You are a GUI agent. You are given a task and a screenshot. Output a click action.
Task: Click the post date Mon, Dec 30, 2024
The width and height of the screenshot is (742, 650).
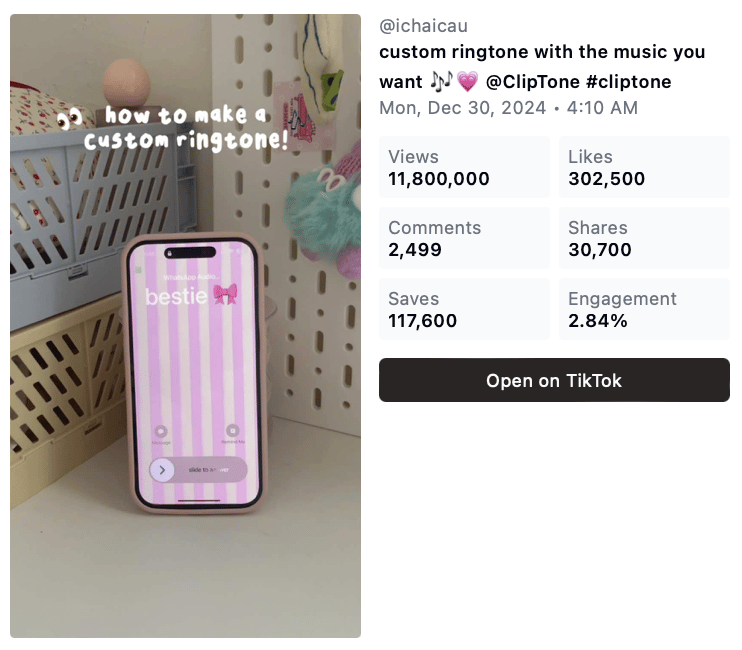pyautogui.click(x=462, y=108)
